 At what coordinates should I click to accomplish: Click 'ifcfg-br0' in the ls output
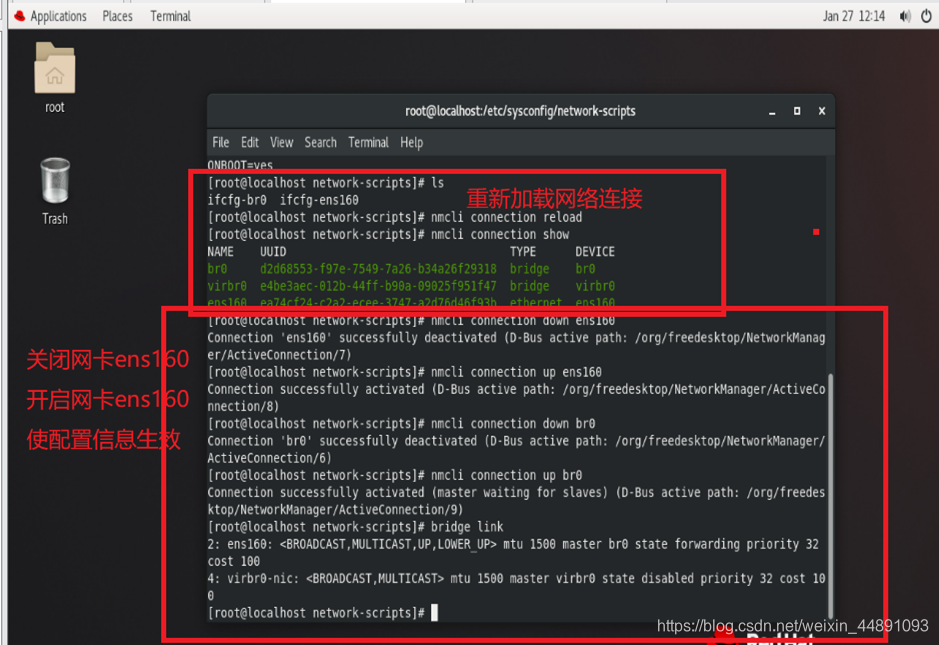(x=237, y=200)
